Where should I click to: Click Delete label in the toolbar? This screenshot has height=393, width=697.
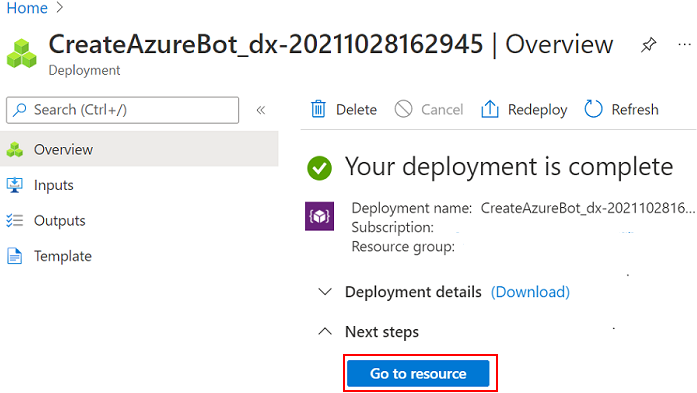coord(357,109)
